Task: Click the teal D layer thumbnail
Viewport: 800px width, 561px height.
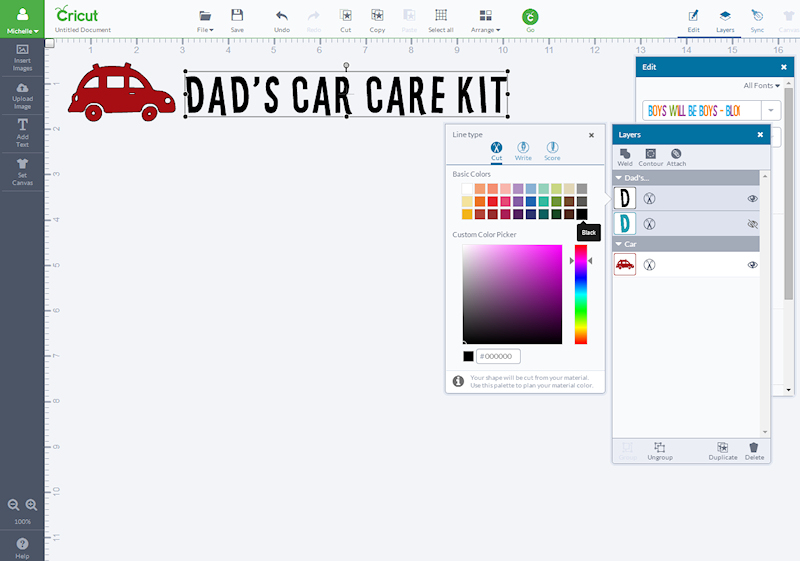Action: (x=625, y=224)
